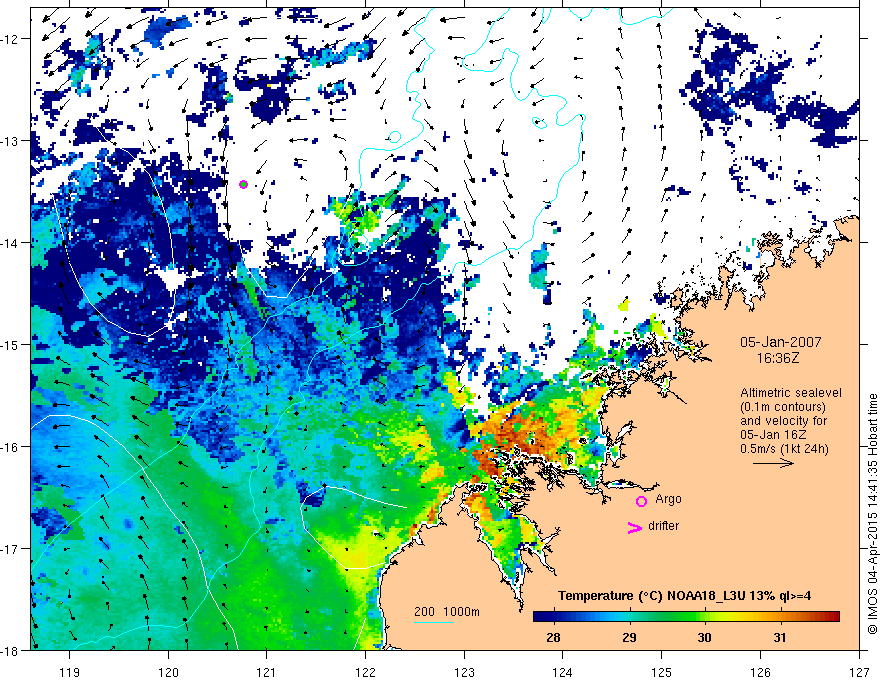Click the cyan bathymetry legend line
880x680 pixels.
pos(433,622)
